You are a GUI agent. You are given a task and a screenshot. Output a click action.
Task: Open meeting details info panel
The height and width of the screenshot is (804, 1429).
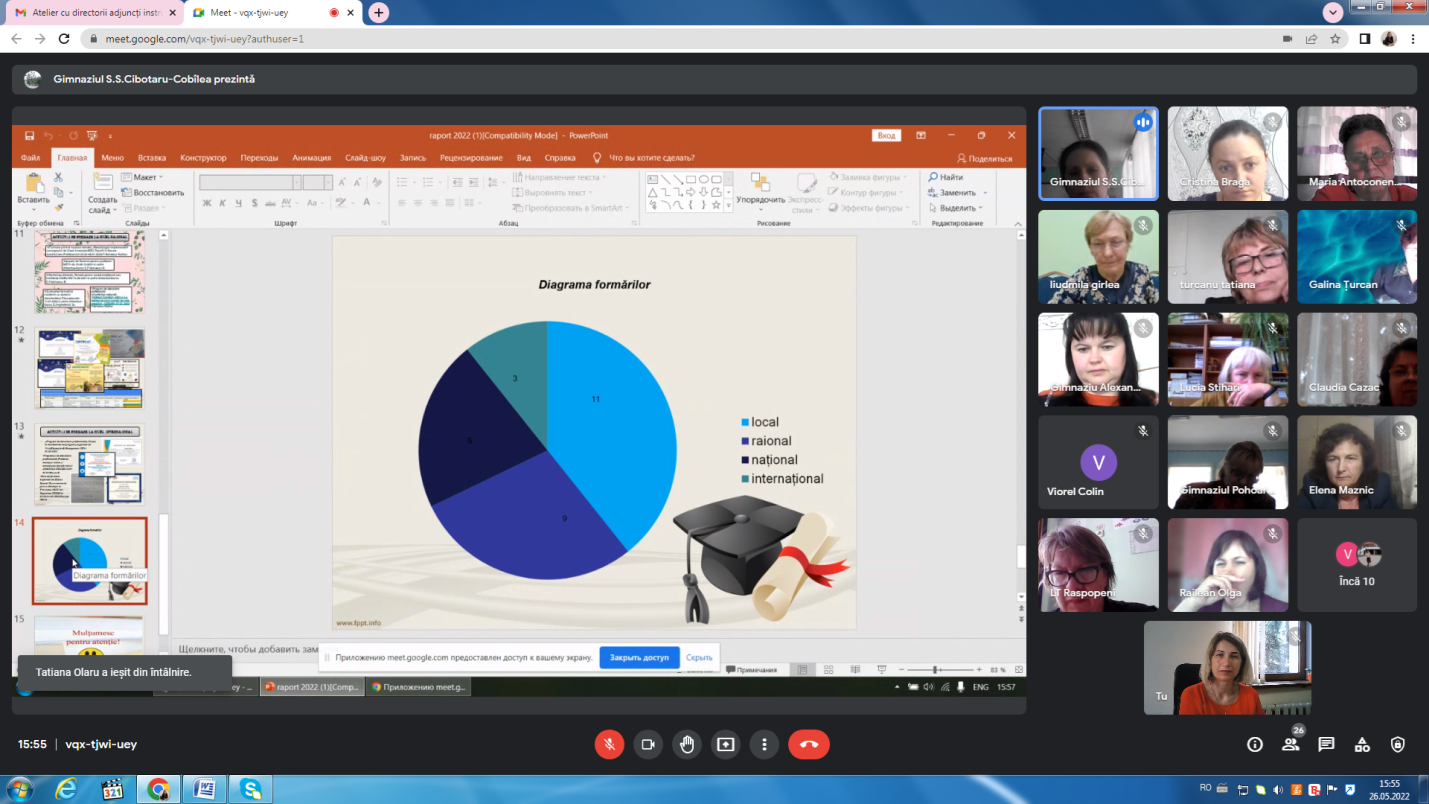click(x=1254, y=744)
